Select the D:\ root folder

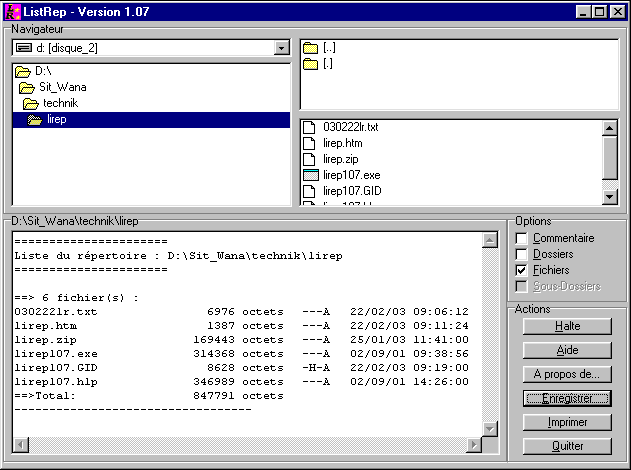tap(43, 71)
